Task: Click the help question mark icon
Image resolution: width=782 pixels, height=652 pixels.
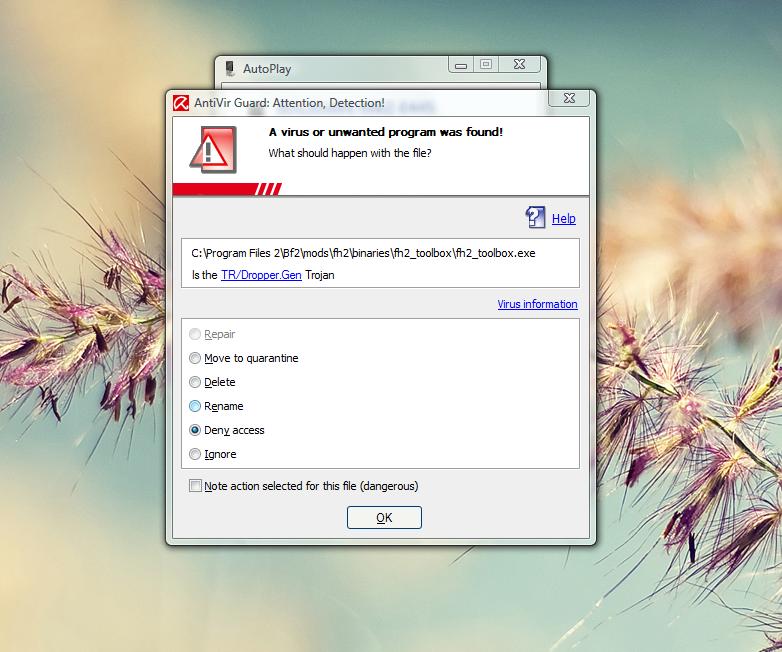Action: point(536,218)
